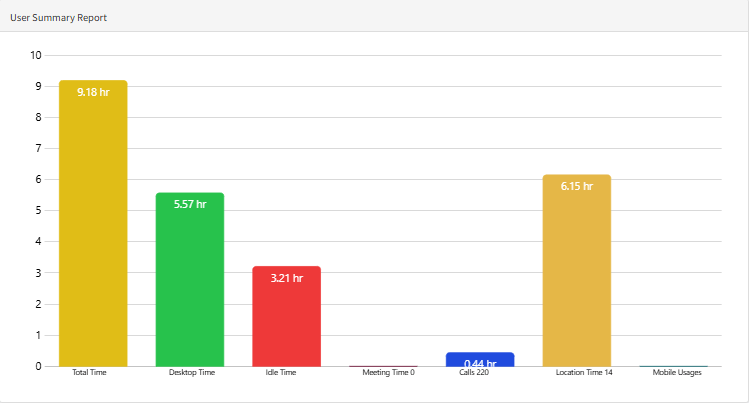Select the 5.57 hr value label
Image resolution: width=749 pixels, height=403 pixels.
[190, 204]
